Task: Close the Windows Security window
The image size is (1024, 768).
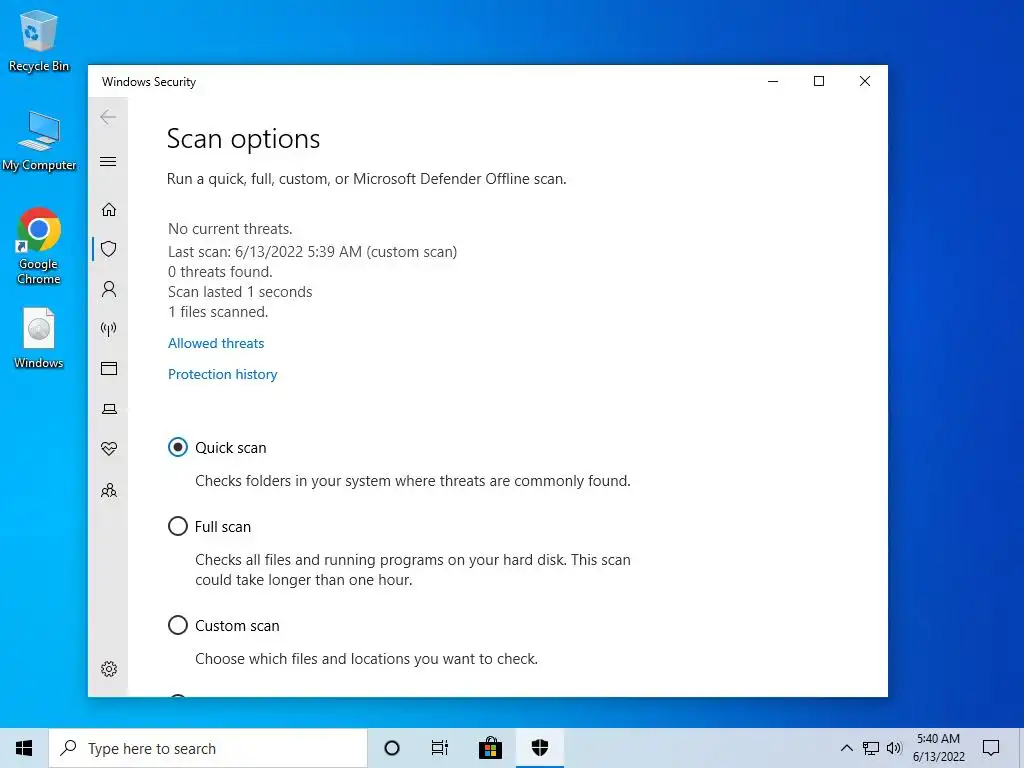Action: point(865,82)
